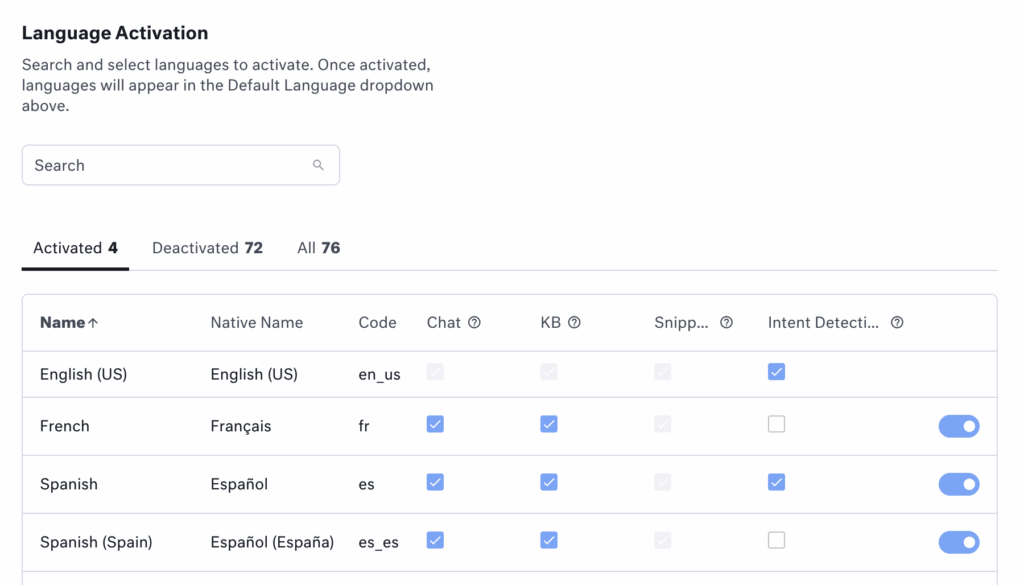Open the All languages tab

(318, 248)
